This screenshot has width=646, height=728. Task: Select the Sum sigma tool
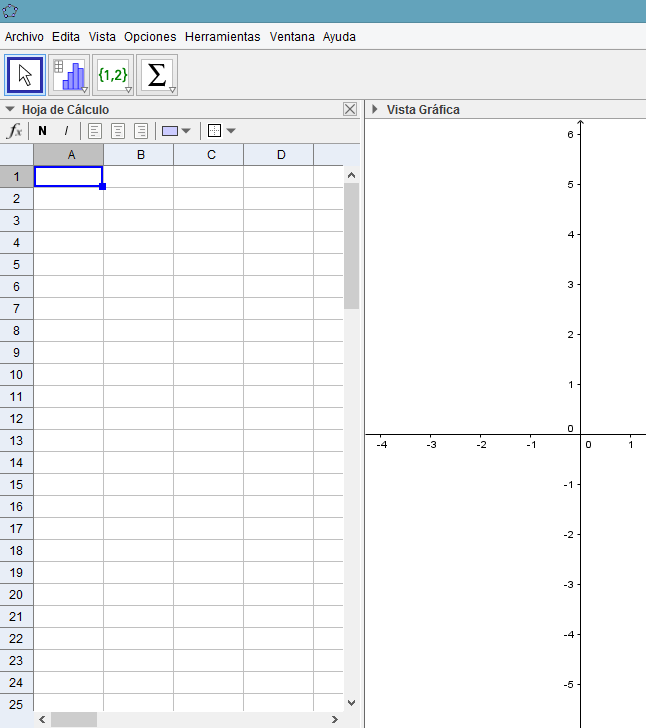pos(157,75)
